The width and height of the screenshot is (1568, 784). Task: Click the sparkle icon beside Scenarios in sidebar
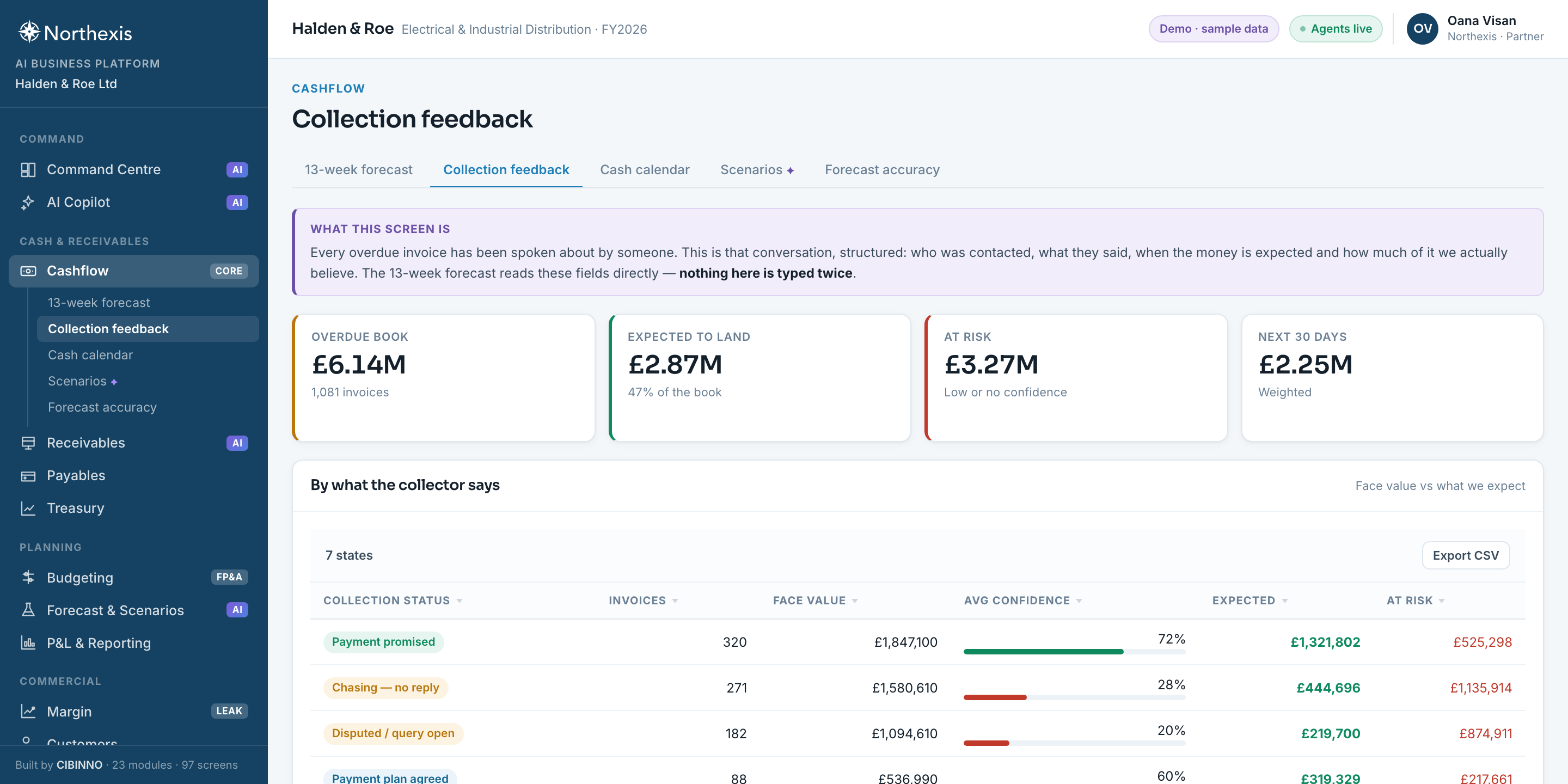click(x=114, y=382)
